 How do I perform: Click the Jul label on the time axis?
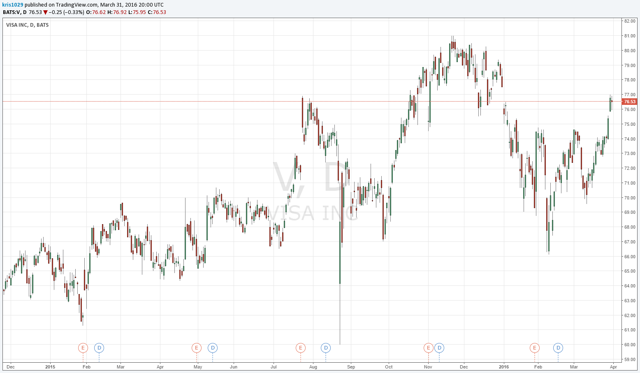coord(273,367)
